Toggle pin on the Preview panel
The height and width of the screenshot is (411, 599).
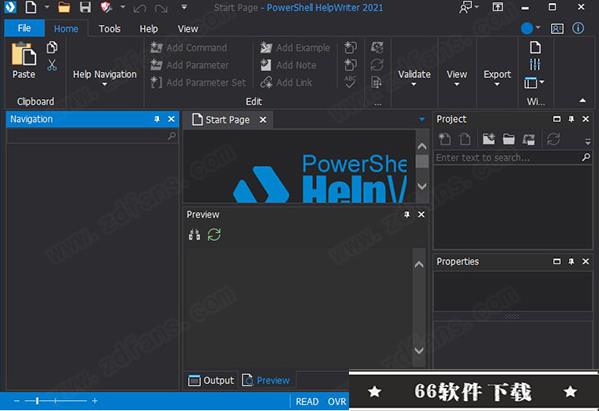click(x=407, y=215)
